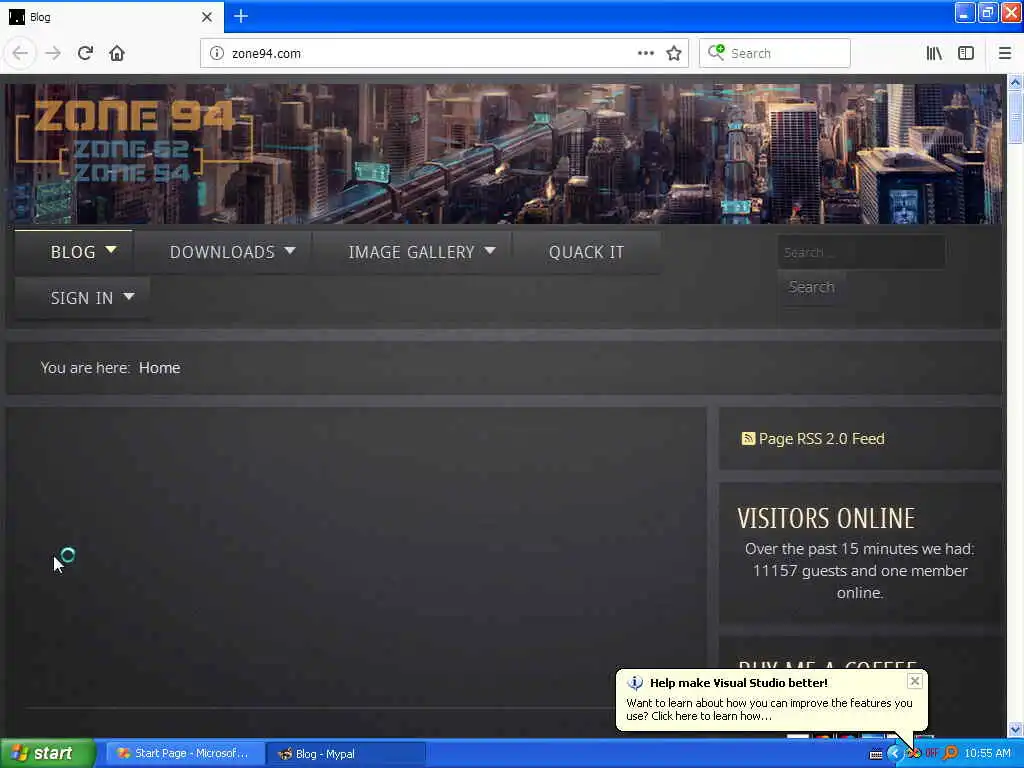Click the VISITORS ONLINE heading
Viewport: 1024px width, 768px height.
coord(826,518)
